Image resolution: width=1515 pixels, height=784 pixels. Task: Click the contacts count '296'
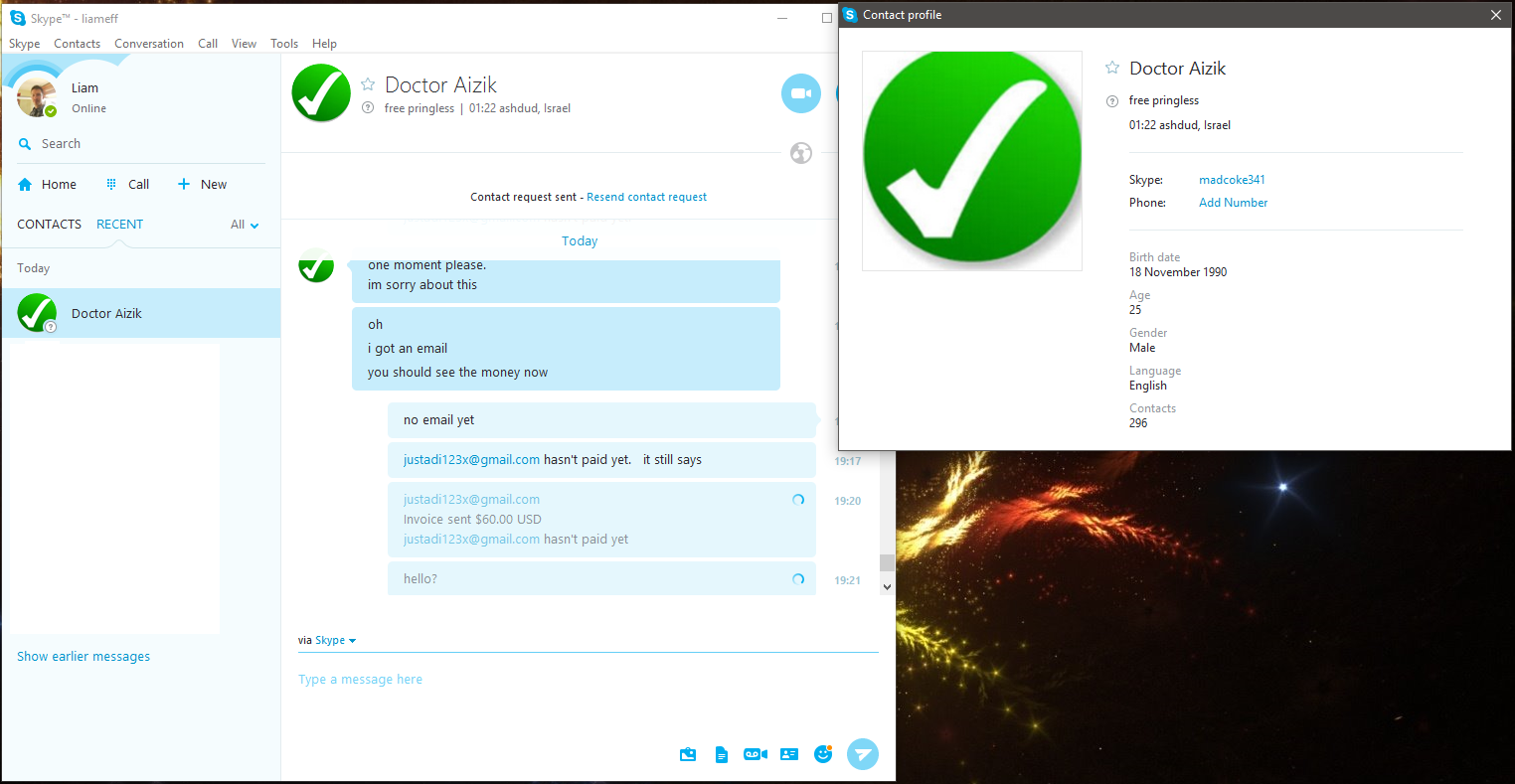(1138, 423)
